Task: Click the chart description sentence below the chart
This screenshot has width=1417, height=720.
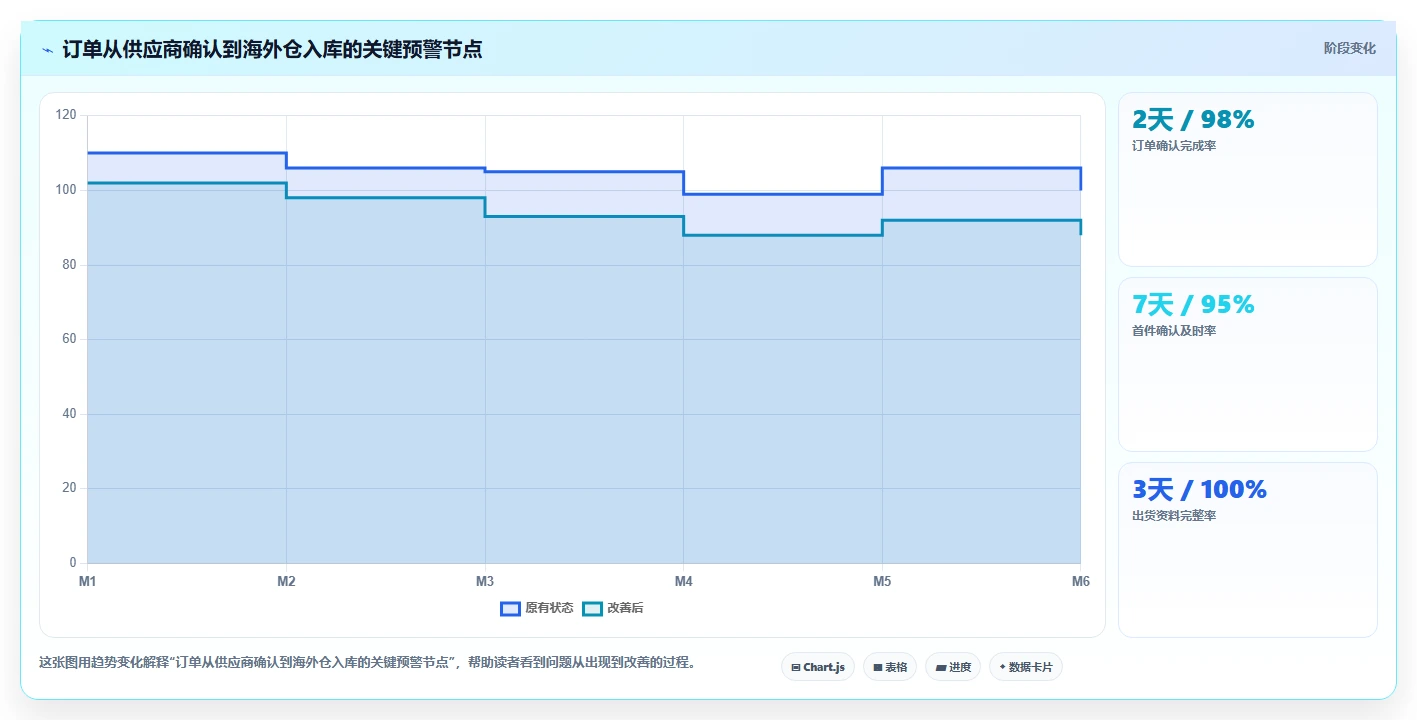Action: pyautogui.click(x=368, y=662)
